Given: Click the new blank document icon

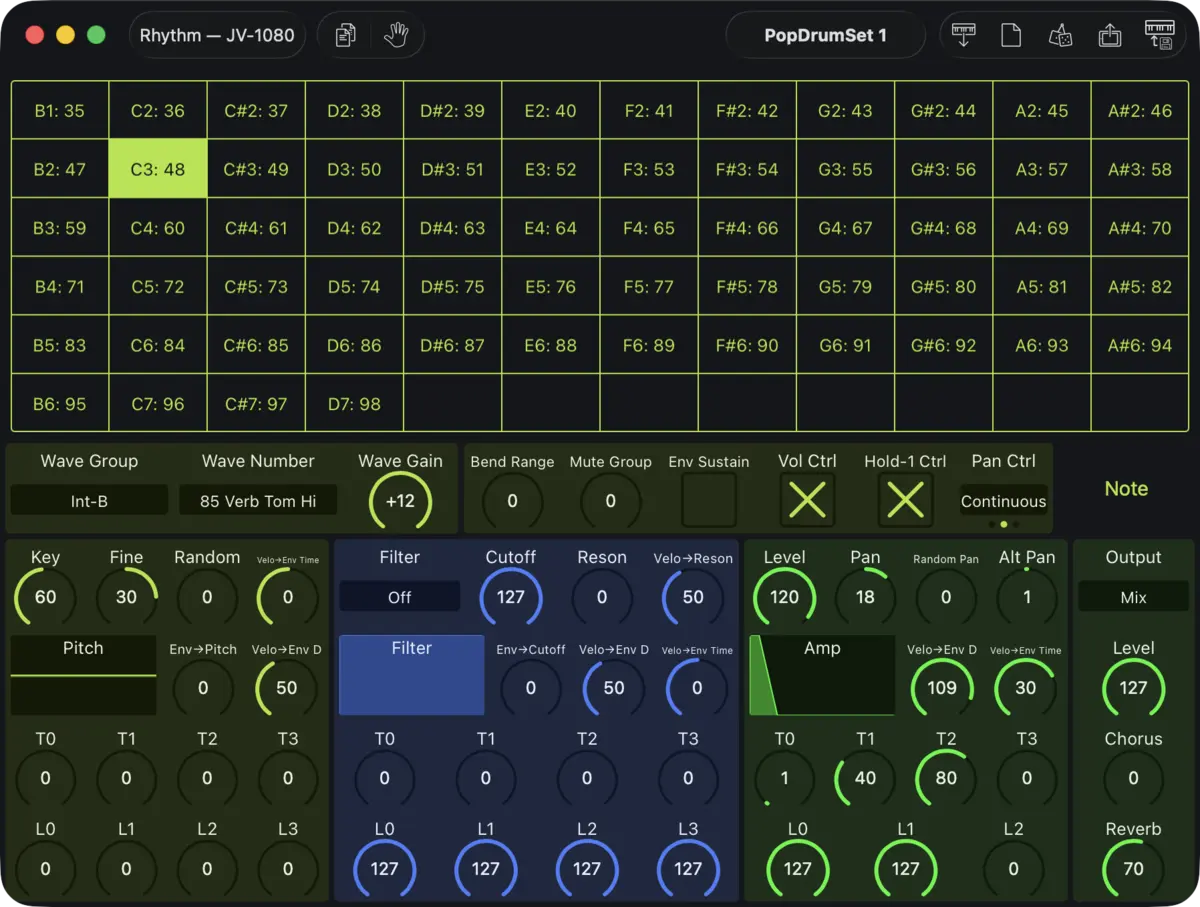Looking at the screenshot, I should 1011,35.
